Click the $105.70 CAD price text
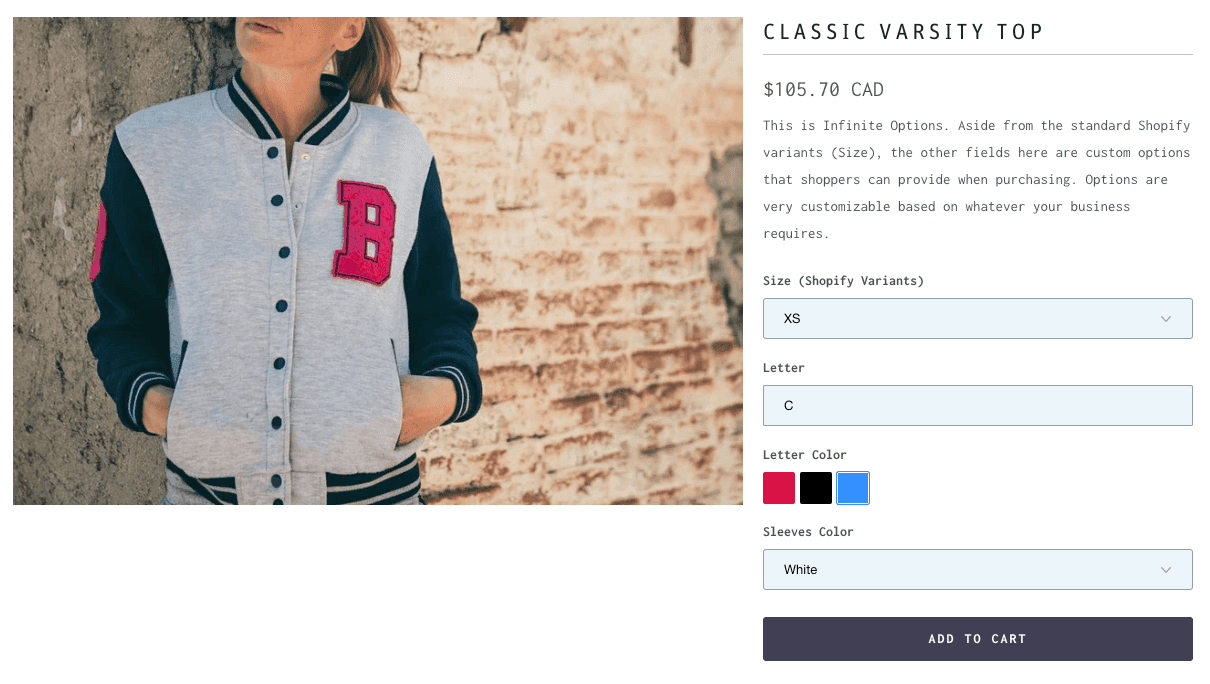 823,90
